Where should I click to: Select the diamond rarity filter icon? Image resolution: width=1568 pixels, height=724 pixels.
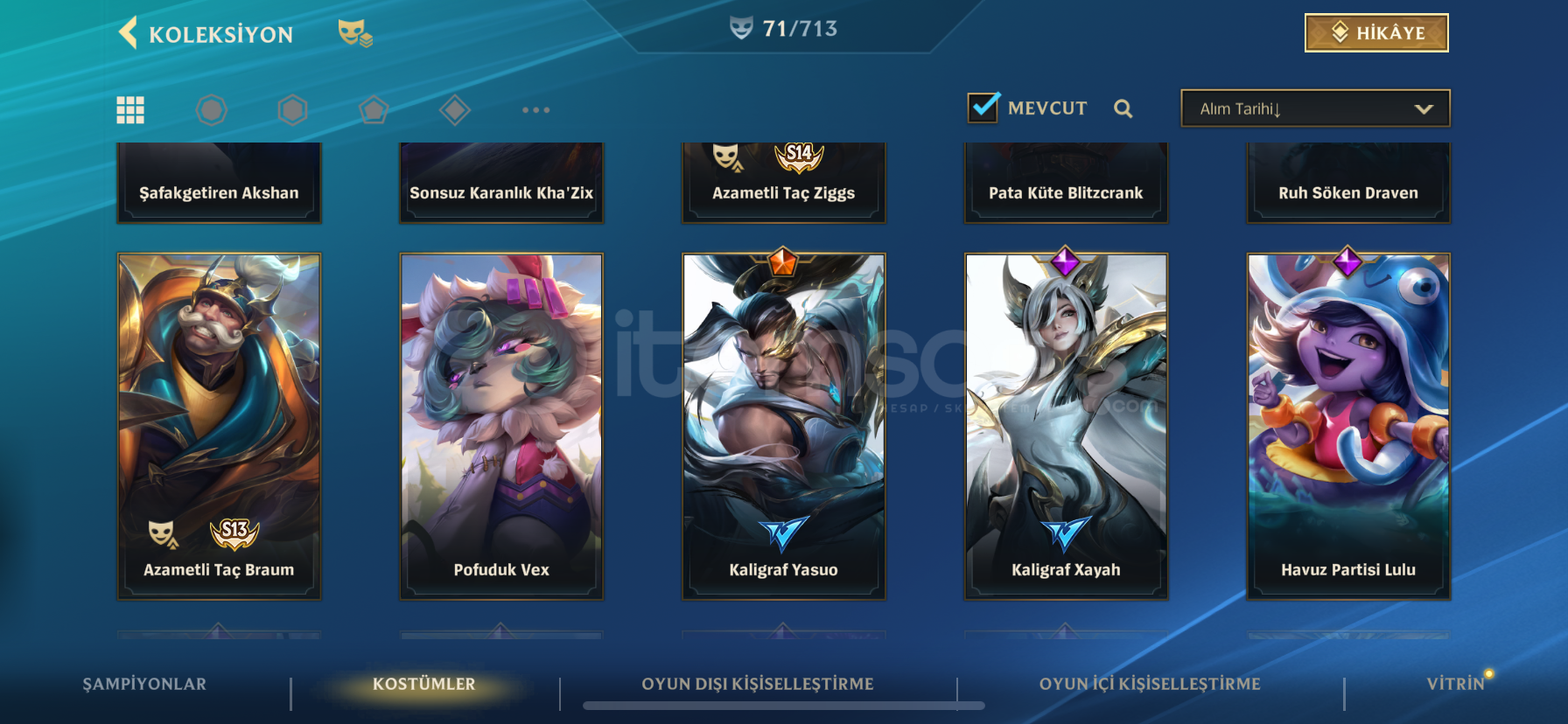pyautogui.click(x=455, y=109)
